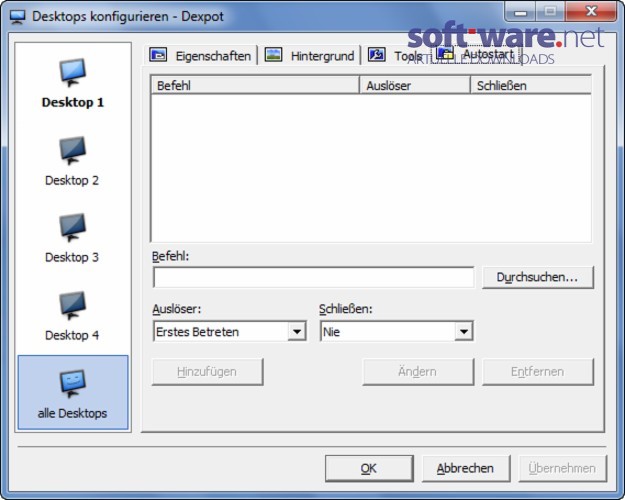This screenshot has height=500, width=625.
Task: Open the Auslöser dropdown arrow
Action: [x=297, y=331]
